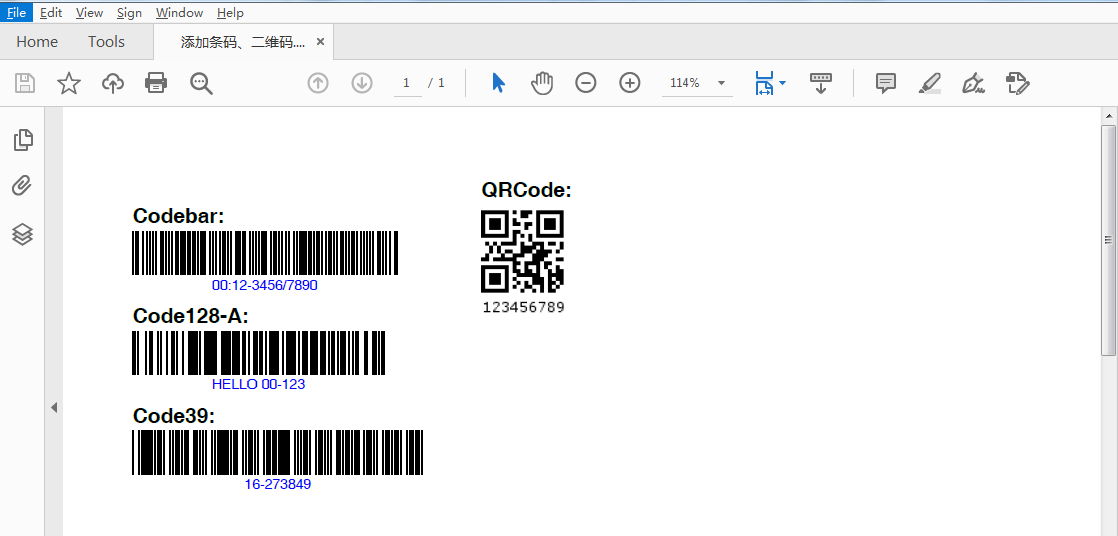This screenshot has width=1118, height=536.
Task: Click the page number input field
Action: pyautogui.click(x=407, y=83)
